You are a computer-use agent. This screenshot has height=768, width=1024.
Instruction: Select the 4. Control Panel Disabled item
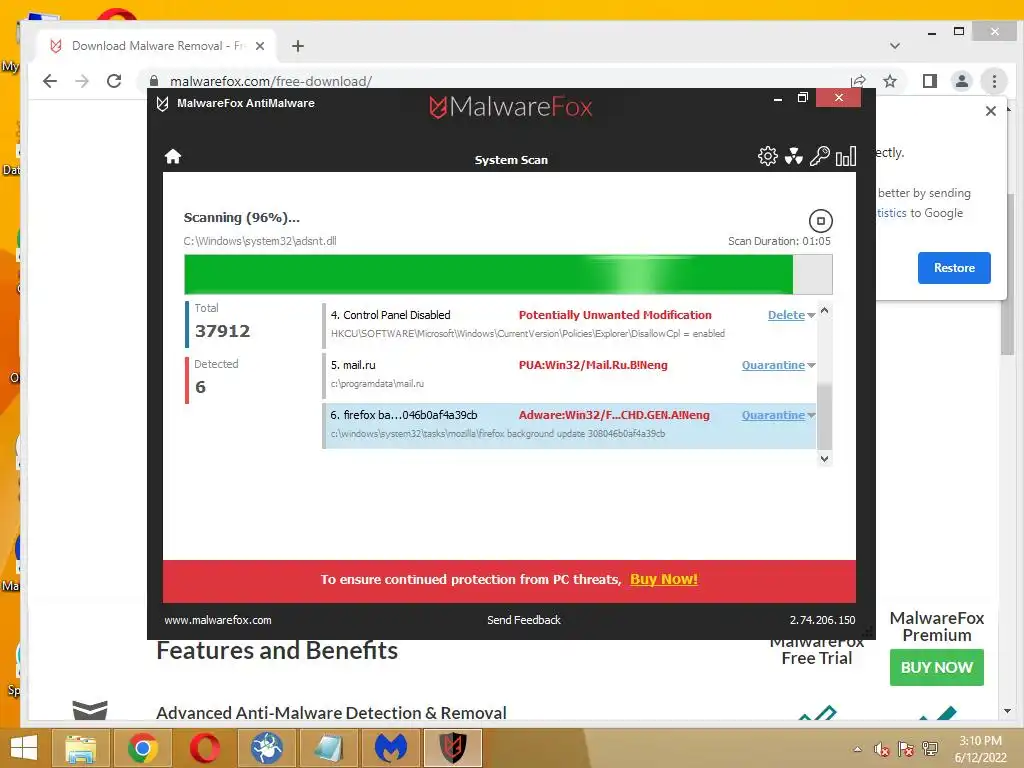click(569, 325)
